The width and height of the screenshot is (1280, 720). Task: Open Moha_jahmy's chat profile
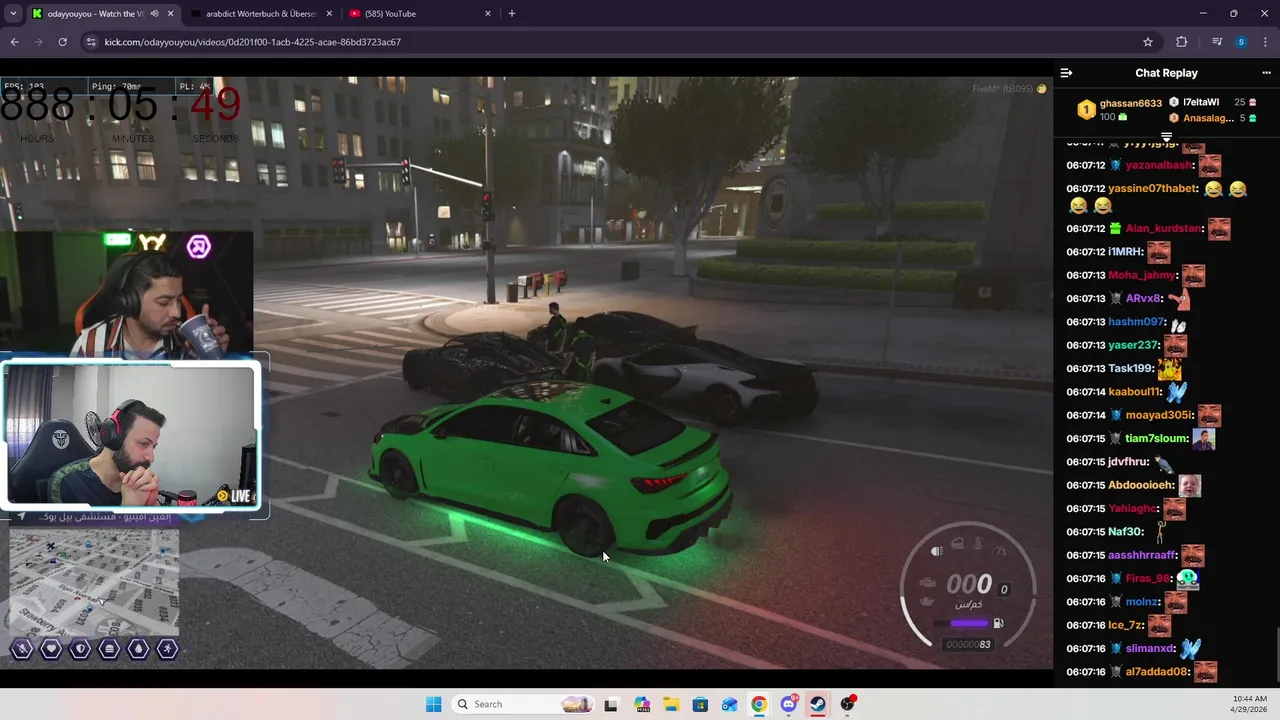coord(1142,275)
